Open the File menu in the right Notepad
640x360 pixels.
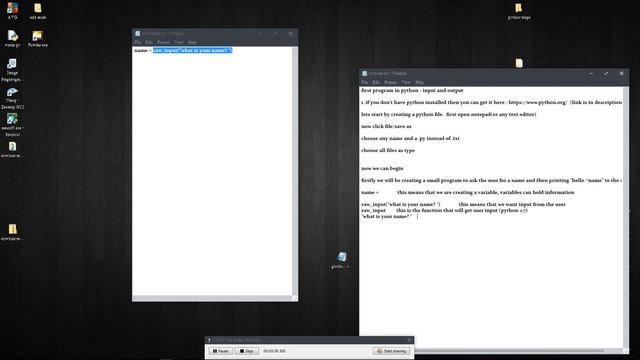(364, 82)
